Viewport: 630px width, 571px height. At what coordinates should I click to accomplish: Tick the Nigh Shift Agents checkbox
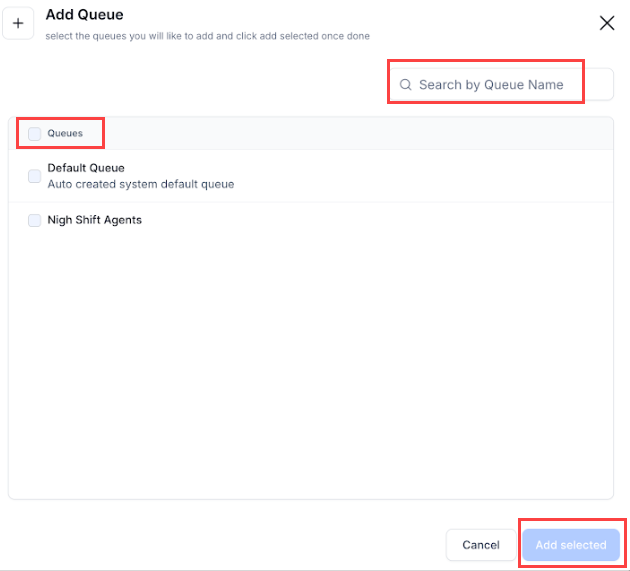(35, 220)
